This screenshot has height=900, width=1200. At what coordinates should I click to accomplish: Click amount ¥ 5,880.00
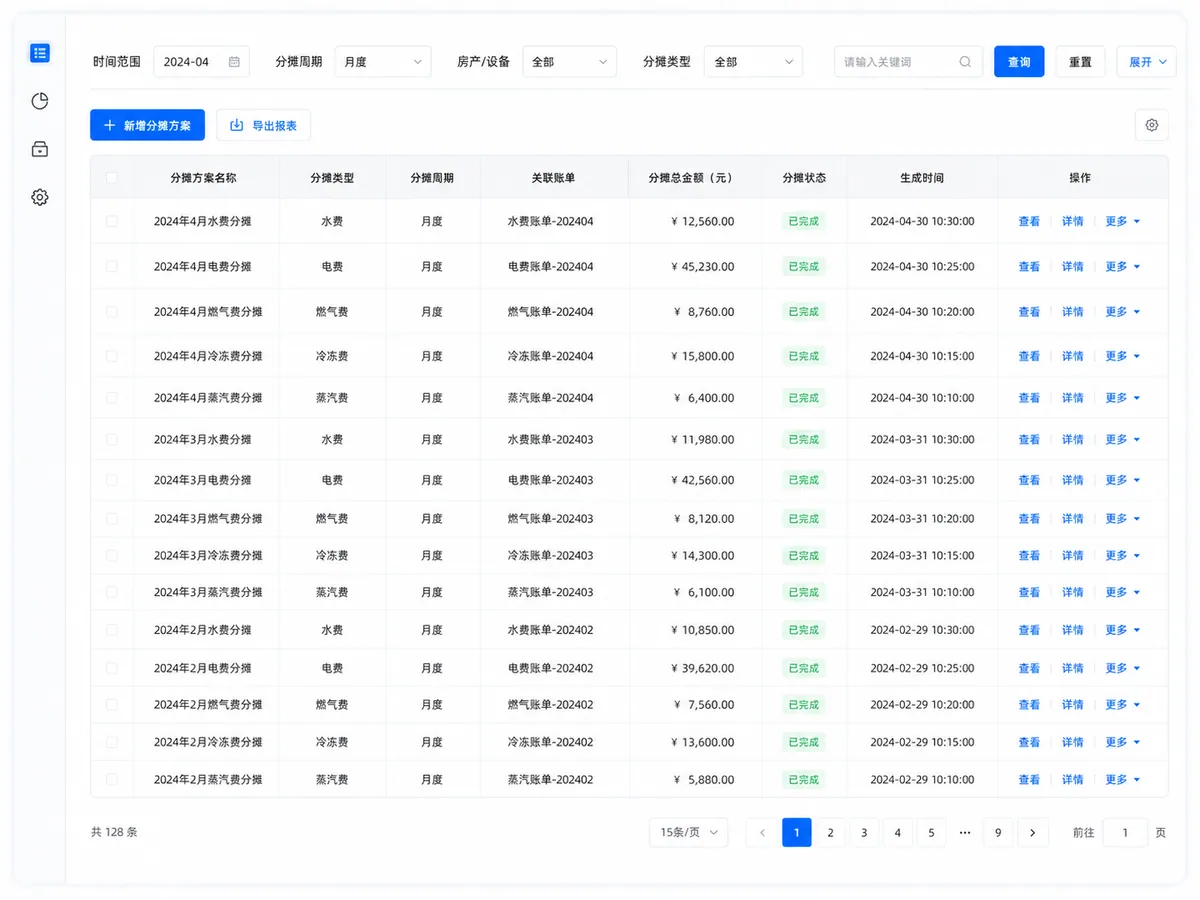tap(705, 780)
